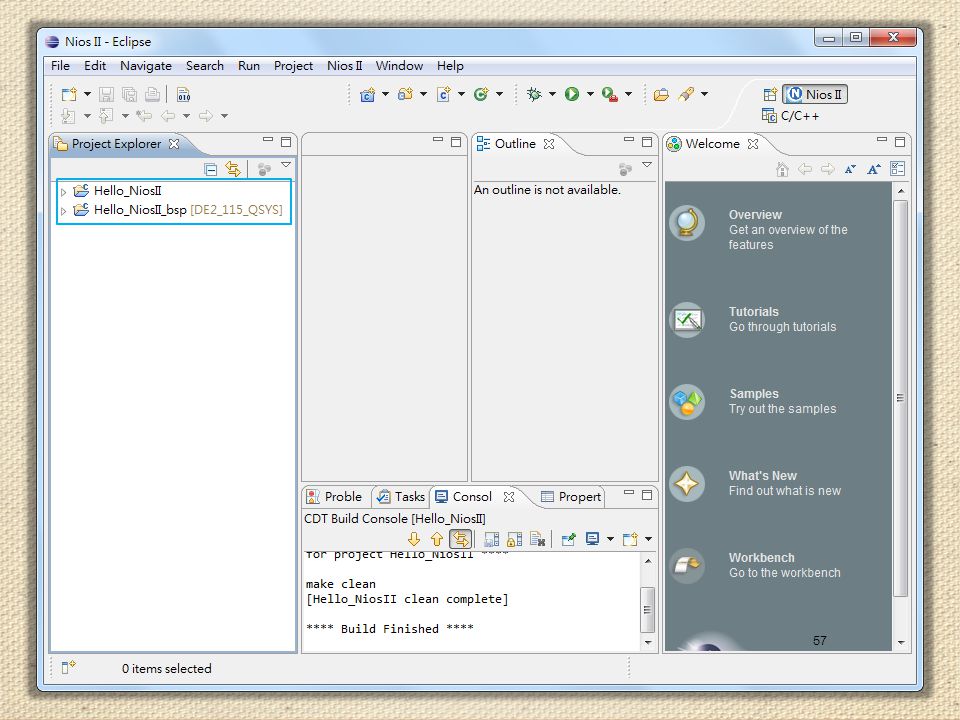Open the Window menu
Screen dimensions: 960x720
[x=399, y=66]
